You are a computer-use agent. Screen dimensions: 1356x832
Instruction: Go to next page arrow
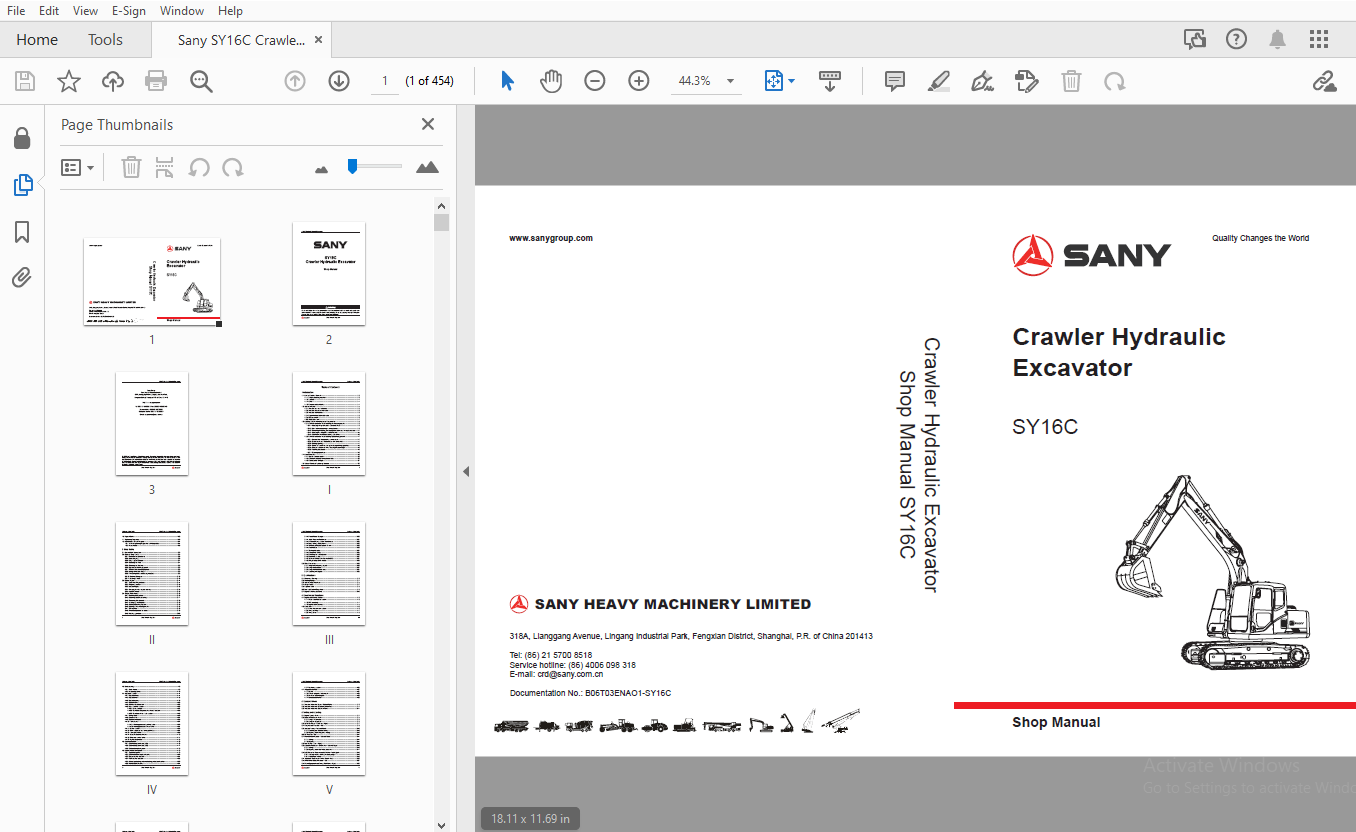pos(339,81)
